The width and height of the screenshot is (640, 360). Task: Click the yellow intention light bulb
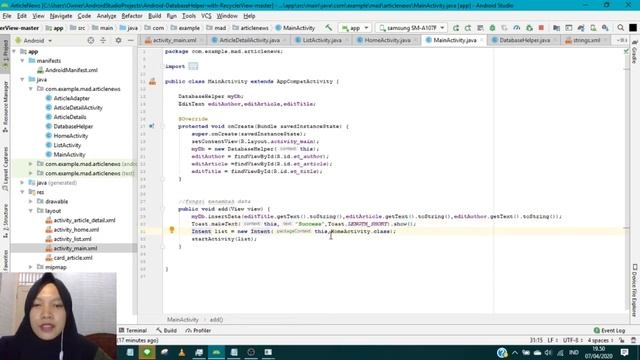tap(172, 230)
